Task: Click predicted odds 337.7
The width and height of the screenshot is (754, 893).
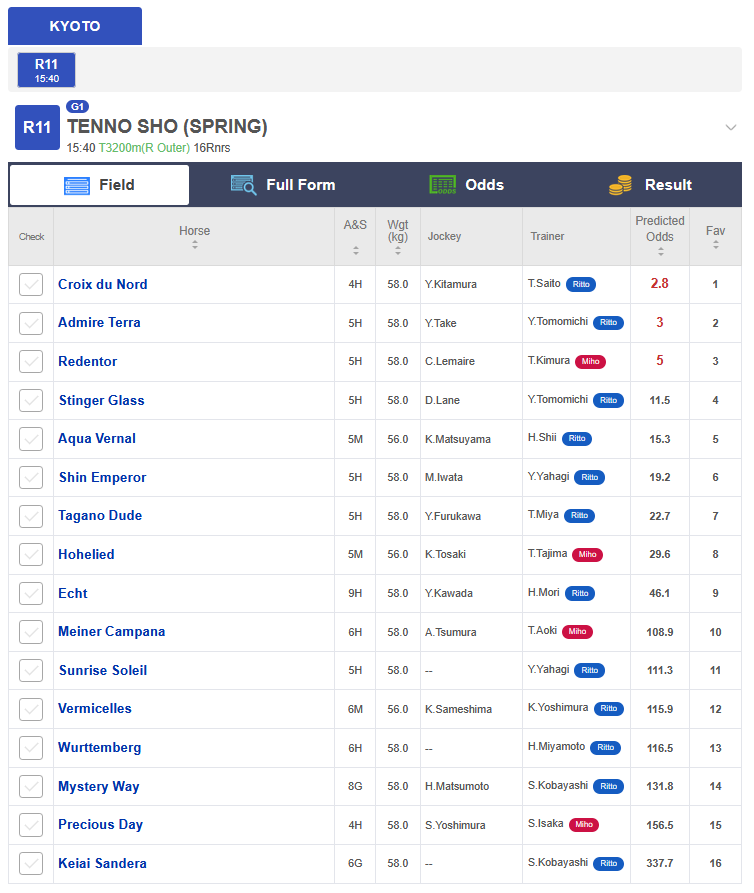Action: tap(659, 863)
